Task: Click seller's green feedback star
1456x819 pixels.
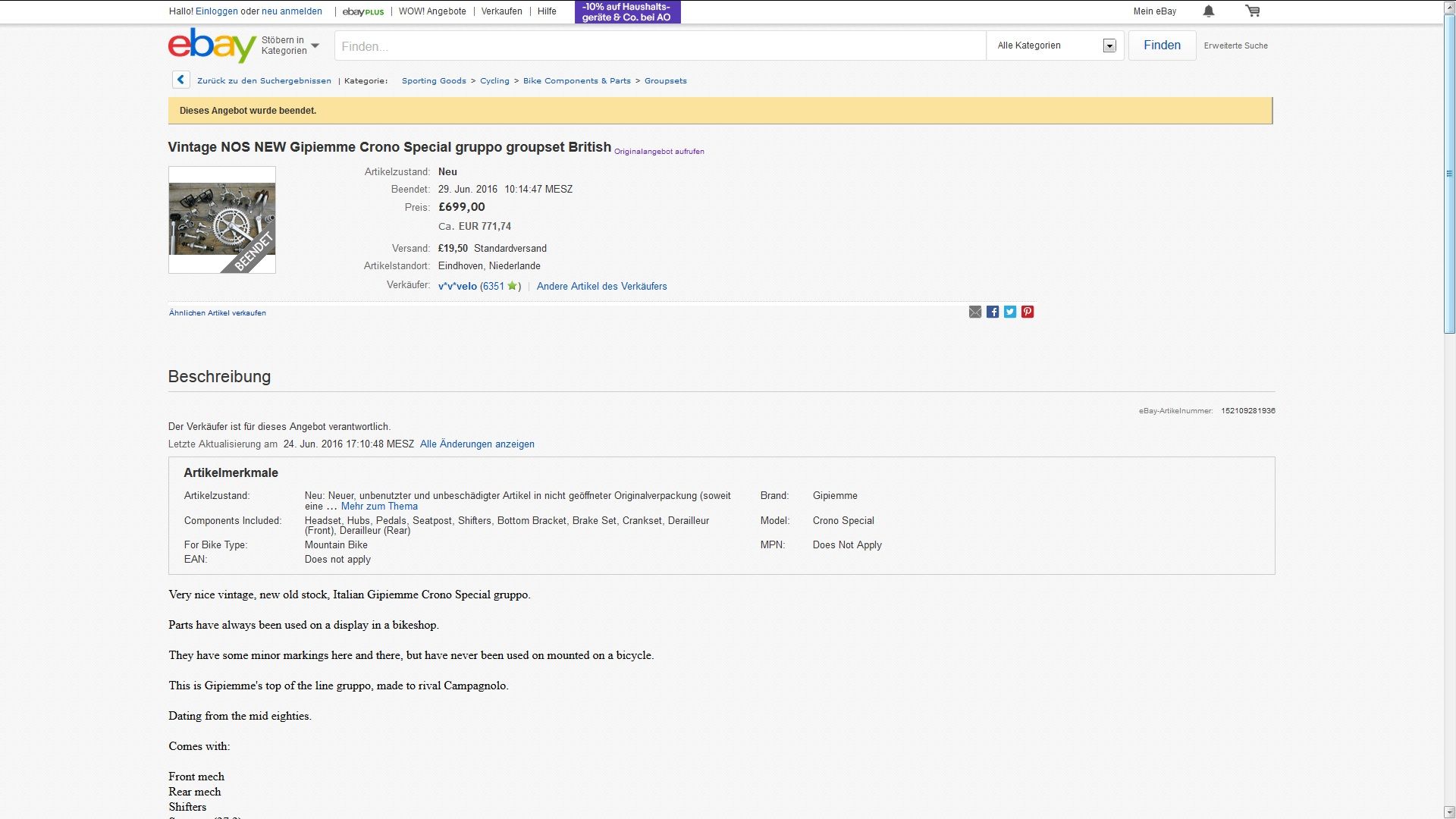Action: click(x=512, y=286)
